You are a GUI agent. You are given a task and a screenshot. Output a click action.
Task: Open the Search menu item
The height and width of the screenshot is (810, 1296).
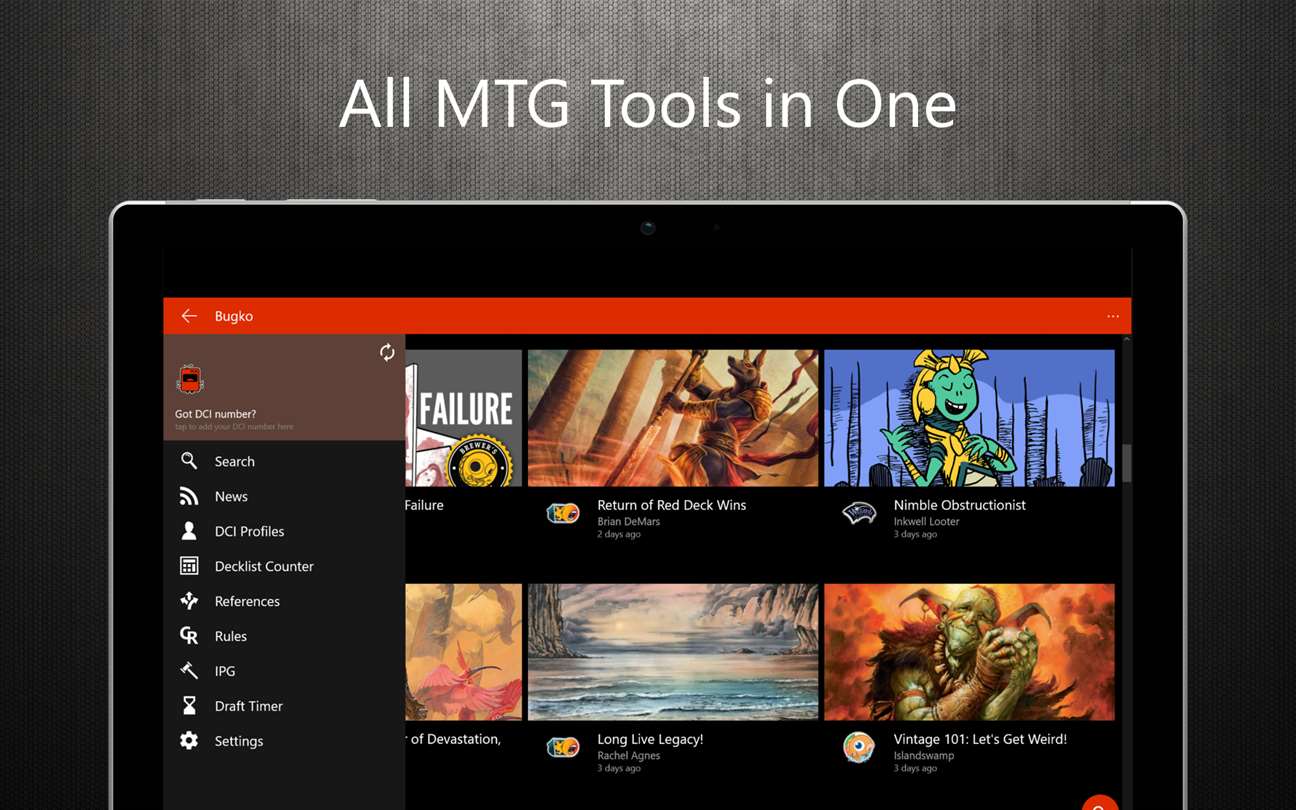pos(284,461)
